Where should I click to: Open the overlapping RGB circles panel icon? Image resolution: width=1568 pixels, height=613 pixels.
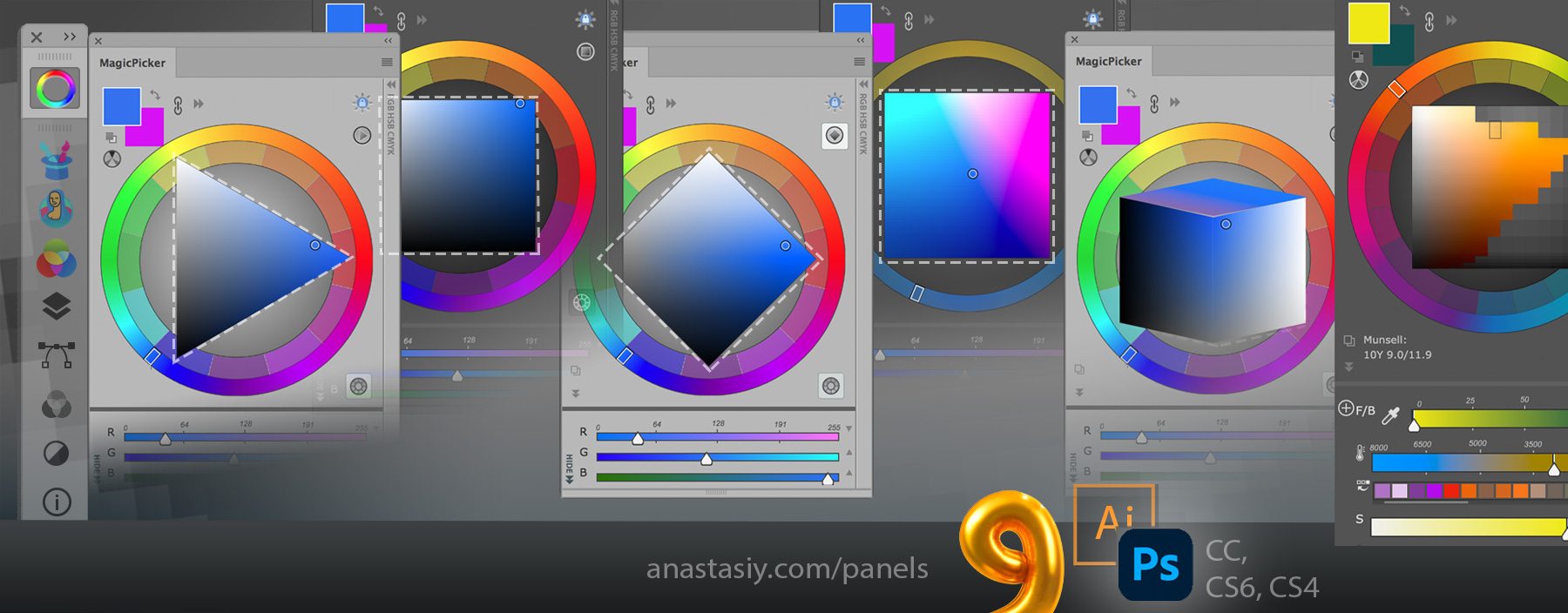pos(56,259)
